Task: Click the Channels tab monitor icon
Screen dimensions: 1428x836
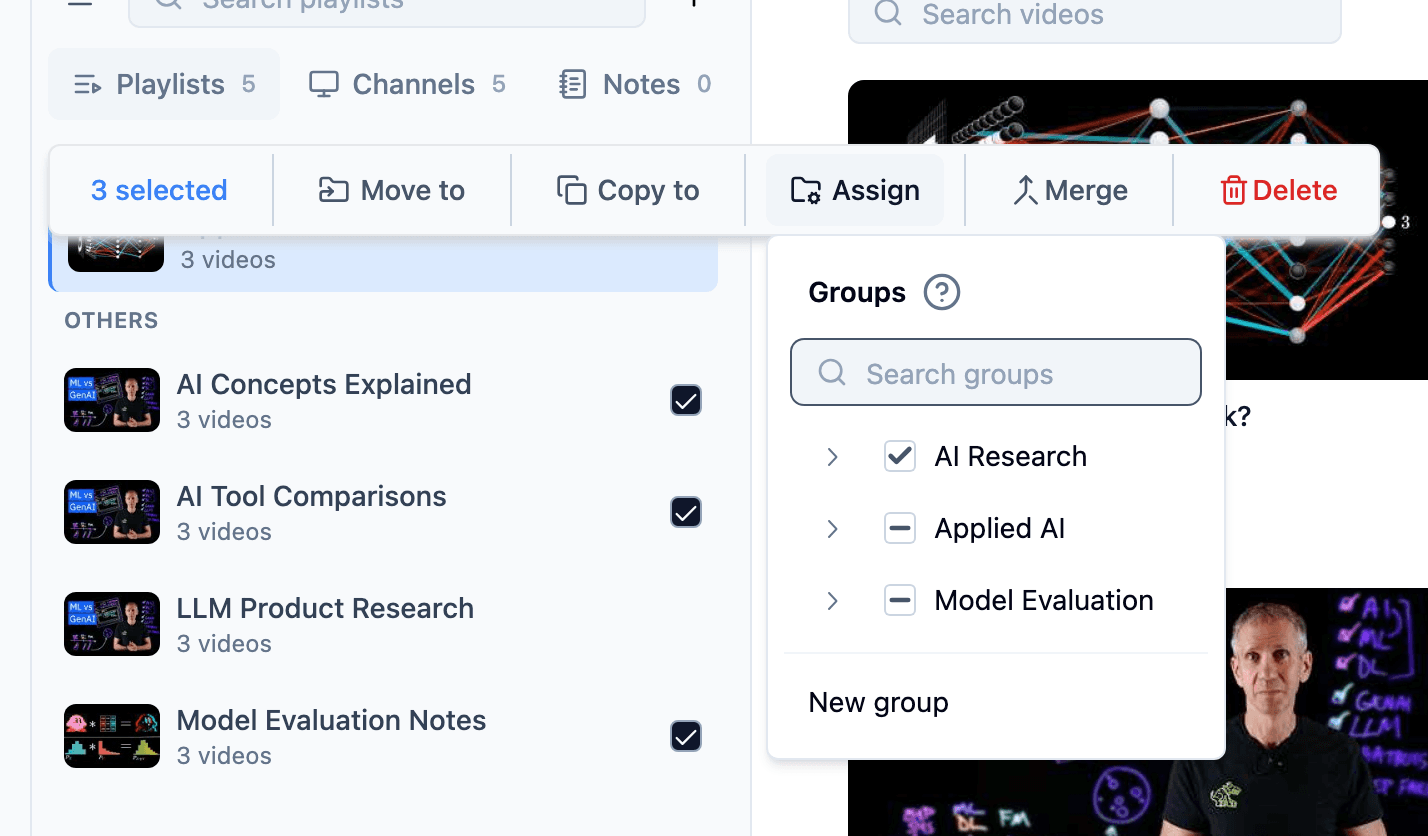Action: coord(323,85)
